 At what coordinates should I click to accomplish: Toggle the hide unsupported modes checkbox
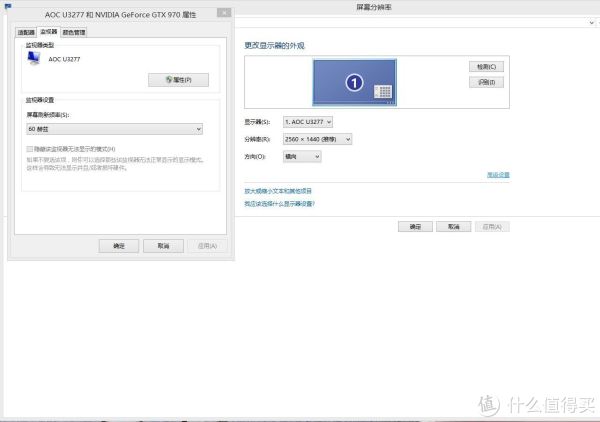tap(29, 149)
